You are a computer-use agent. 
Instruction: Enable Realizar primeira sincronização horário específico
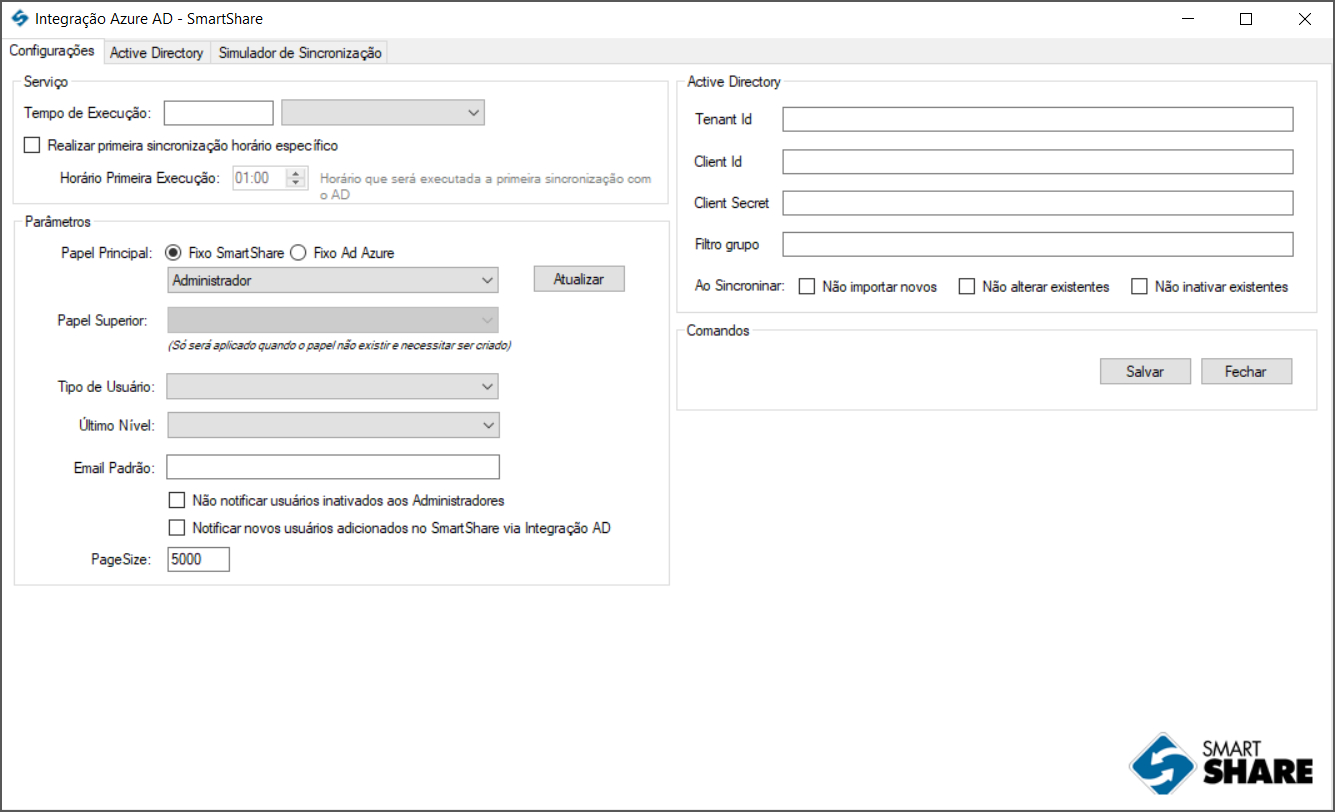32,145
